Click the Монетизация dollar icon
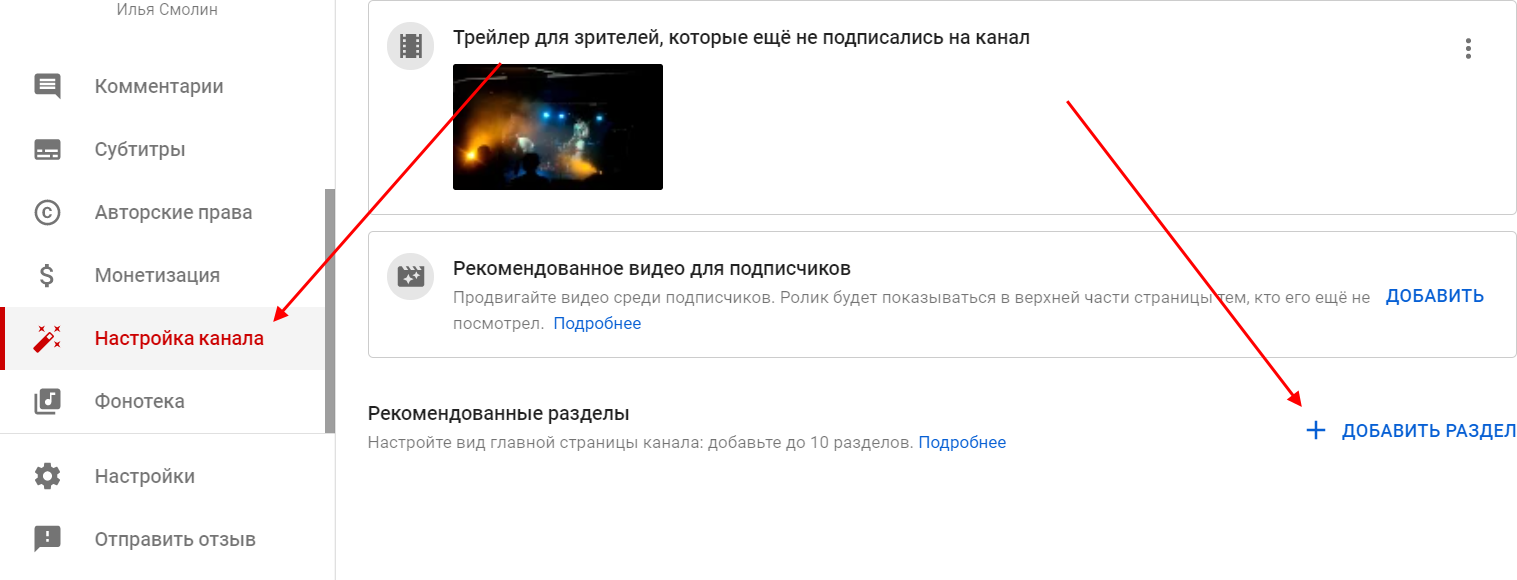The width and height of the screenshot is (1517, 580). (47, 275)
